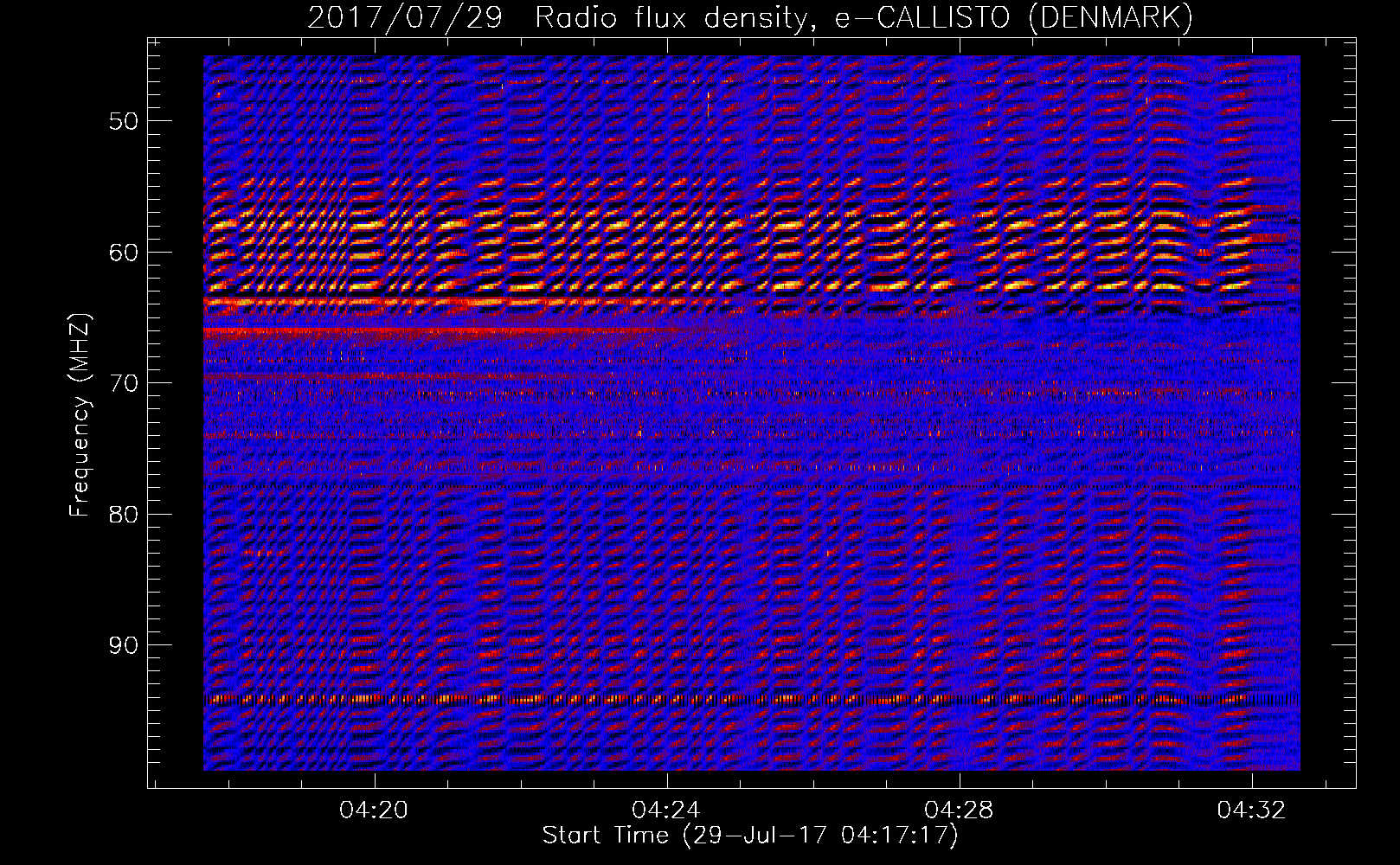
Task: Click the 90 frequency tick label
Action: tap(123, 645)
